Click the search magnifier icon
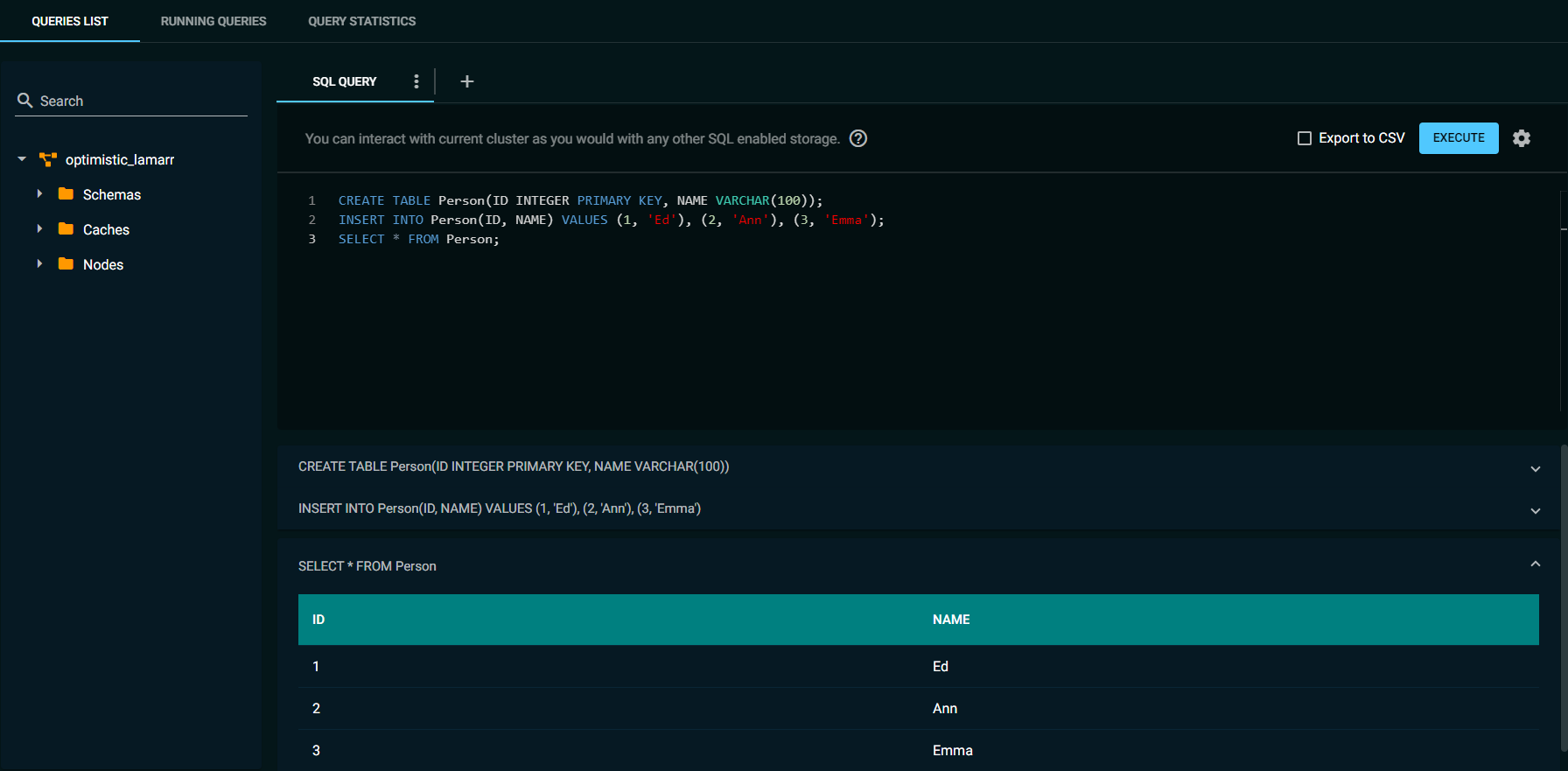This screenshot has height=771, width=1568. 25,101
